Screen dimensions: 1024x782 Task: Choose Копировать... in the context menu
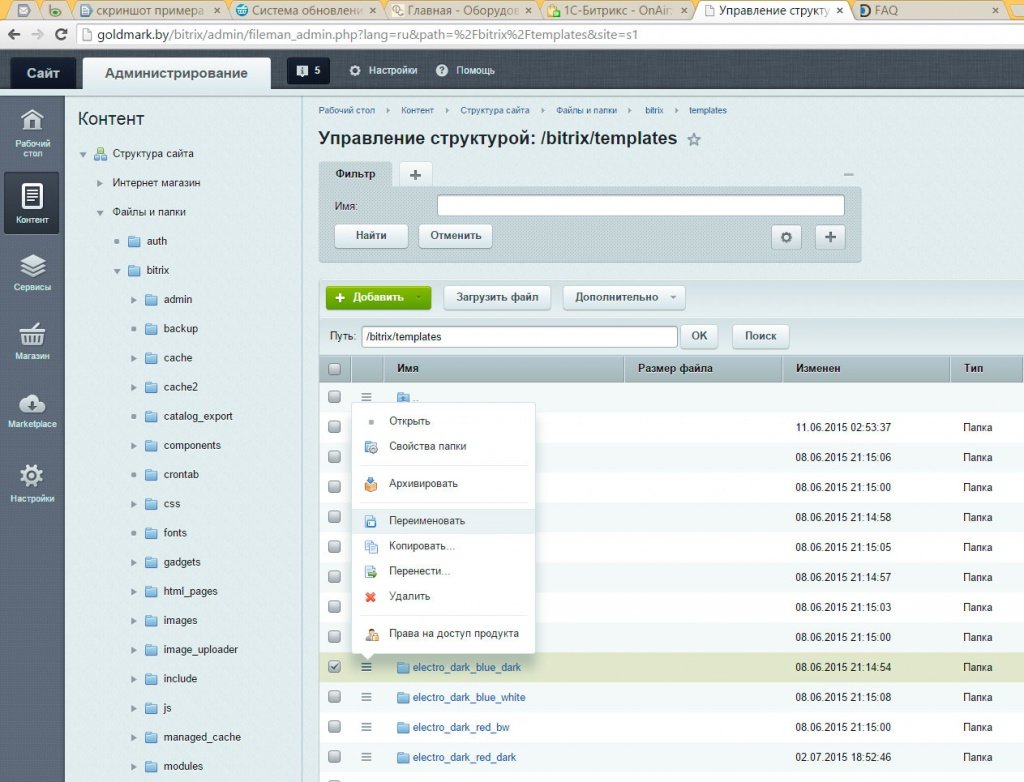pyautogui.click(x=422, y=546)
